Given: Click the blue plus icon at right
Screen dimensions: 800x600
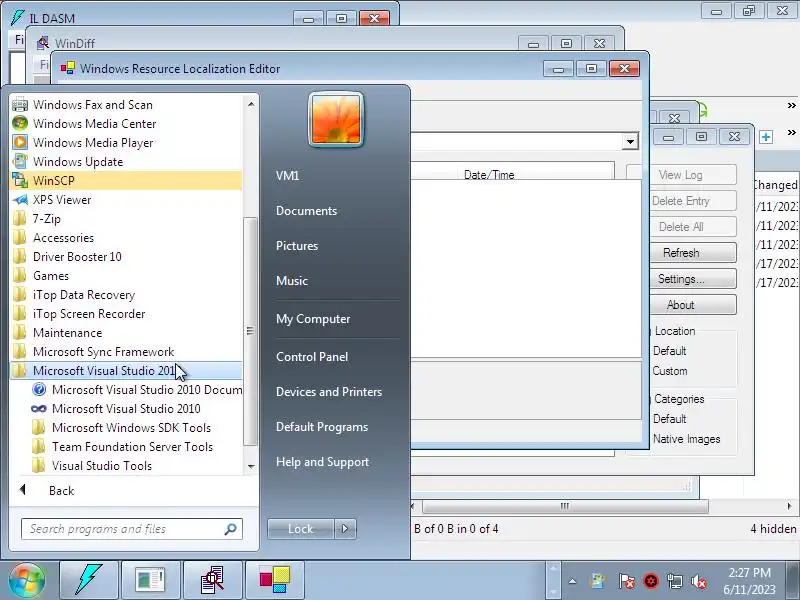Looking at the screenshot, I should [x=766, y=137].
